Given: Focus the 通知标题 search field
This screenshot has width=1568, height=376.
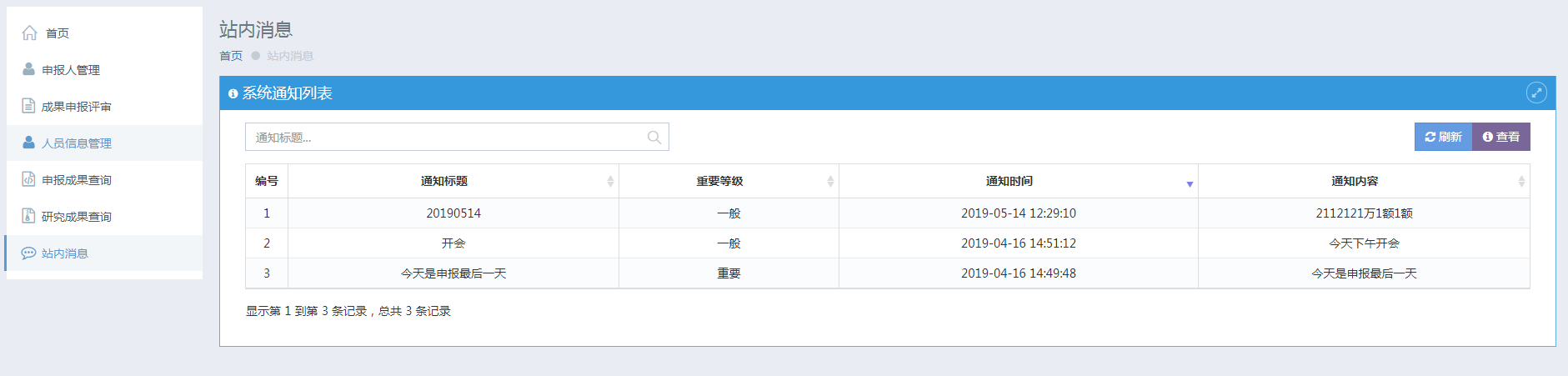Looking at the screenshot, I should [x=457, y=137].
